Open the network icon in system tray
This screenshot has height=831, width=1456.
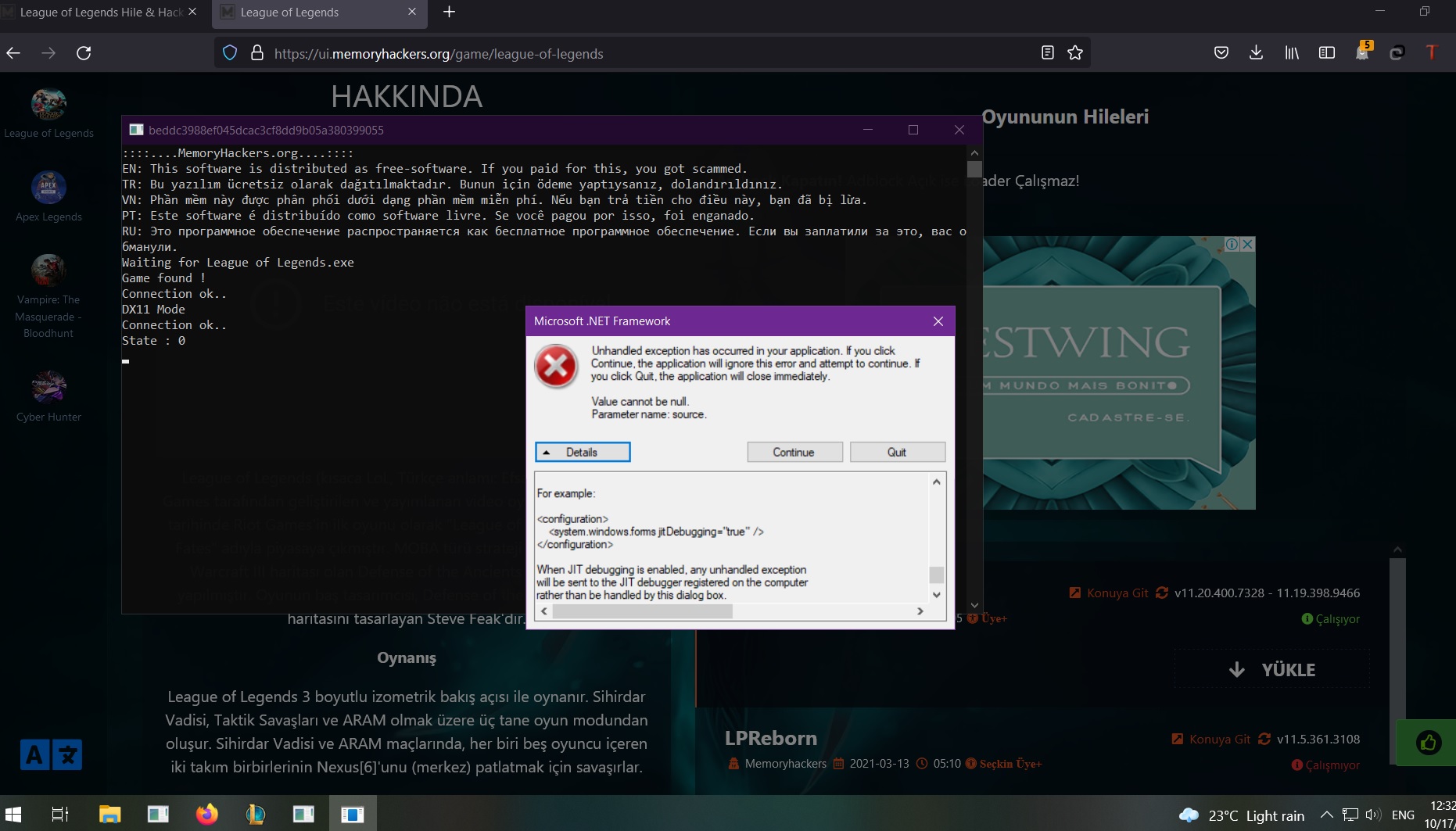1350,815
